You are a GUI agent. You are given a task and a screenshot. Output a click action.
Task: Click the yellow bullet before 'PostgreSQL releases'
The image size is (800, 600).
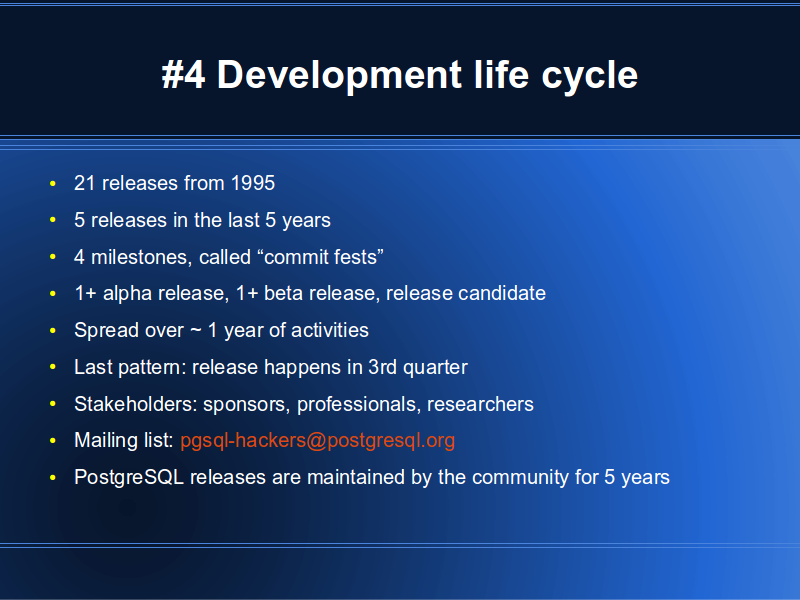[x=53, y=478]
